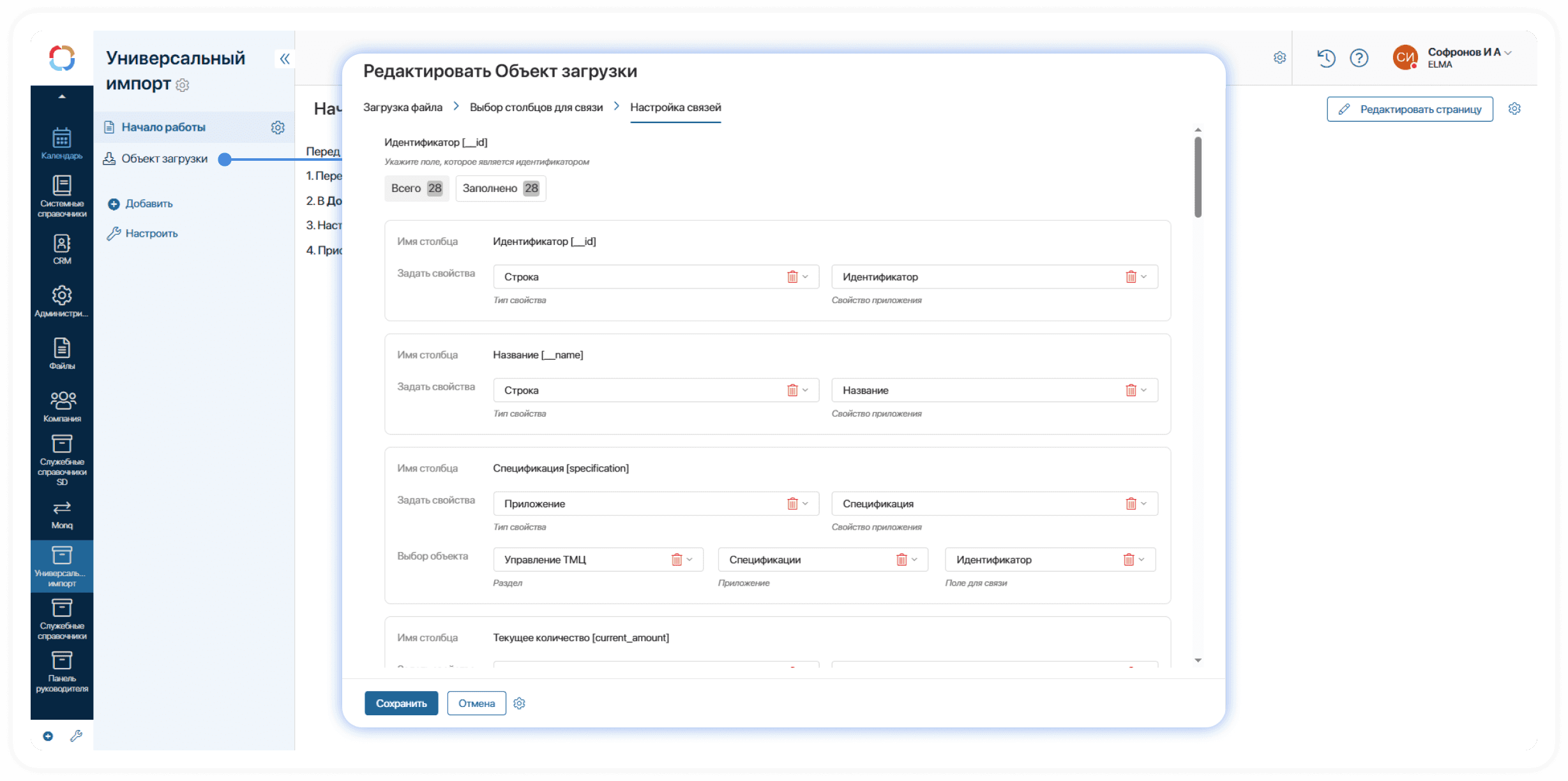Viewport: 1568px width, 781px height.
Task: Select the Всего 28 filter
Action: point(416,188)
